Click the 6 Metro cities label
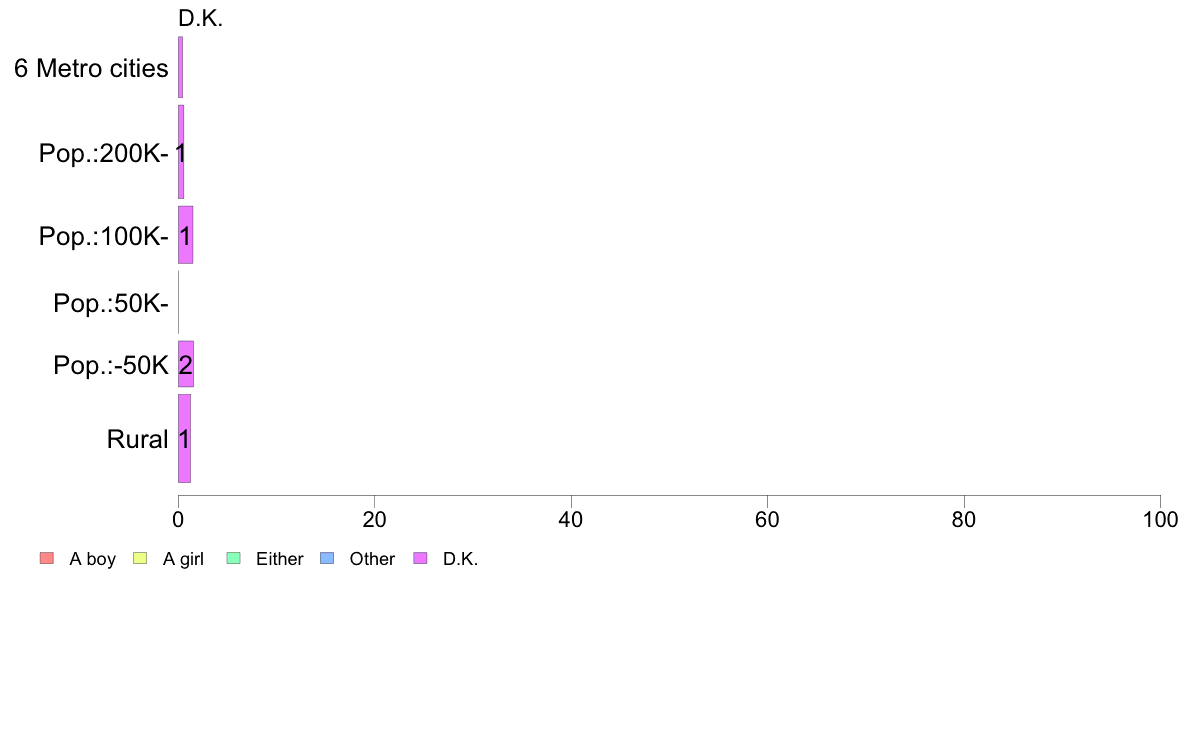The height and width of the screenshot is (736, 1188). pyautogui.click(x=91, y=68)
